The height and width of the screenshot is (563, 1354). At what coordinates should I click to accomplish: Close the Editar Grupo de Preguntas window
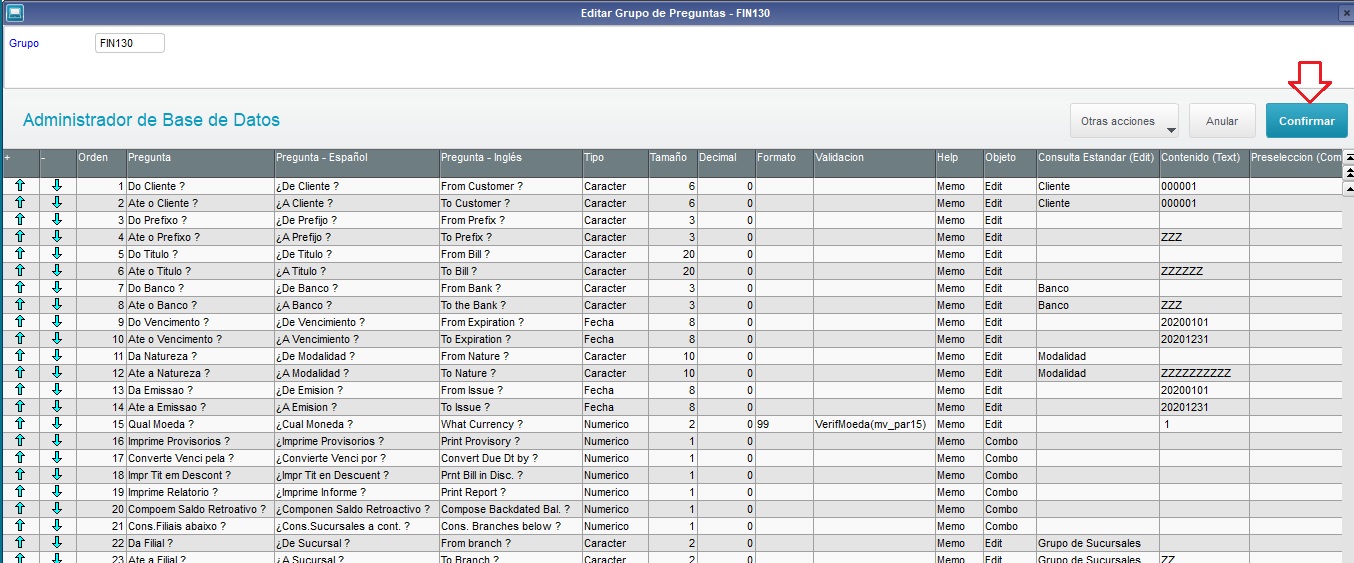[1344, 12]
